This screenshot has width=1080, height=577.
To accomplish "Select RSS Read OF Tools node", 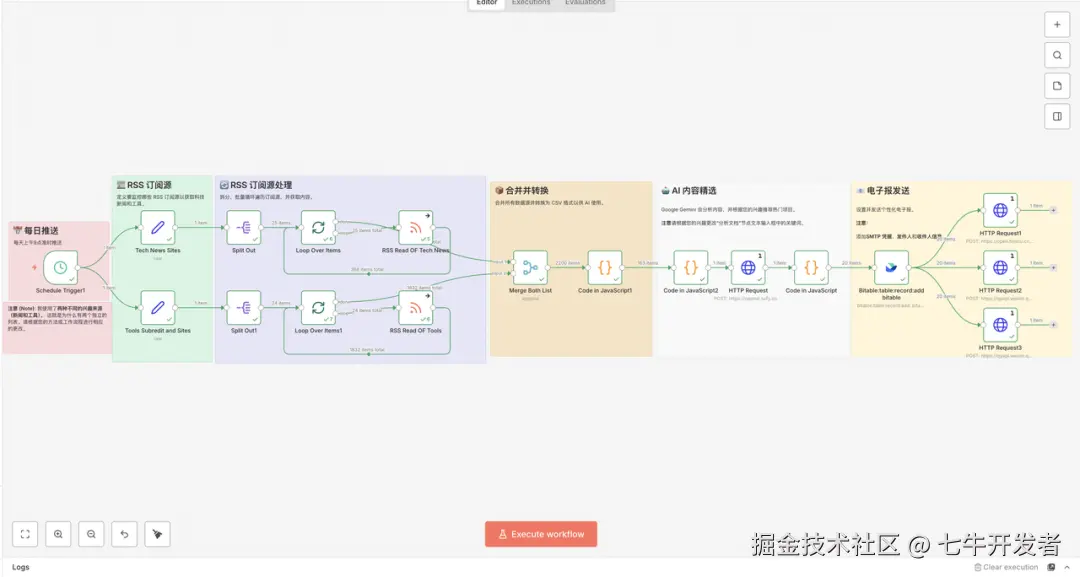I will tap(415, 307).
